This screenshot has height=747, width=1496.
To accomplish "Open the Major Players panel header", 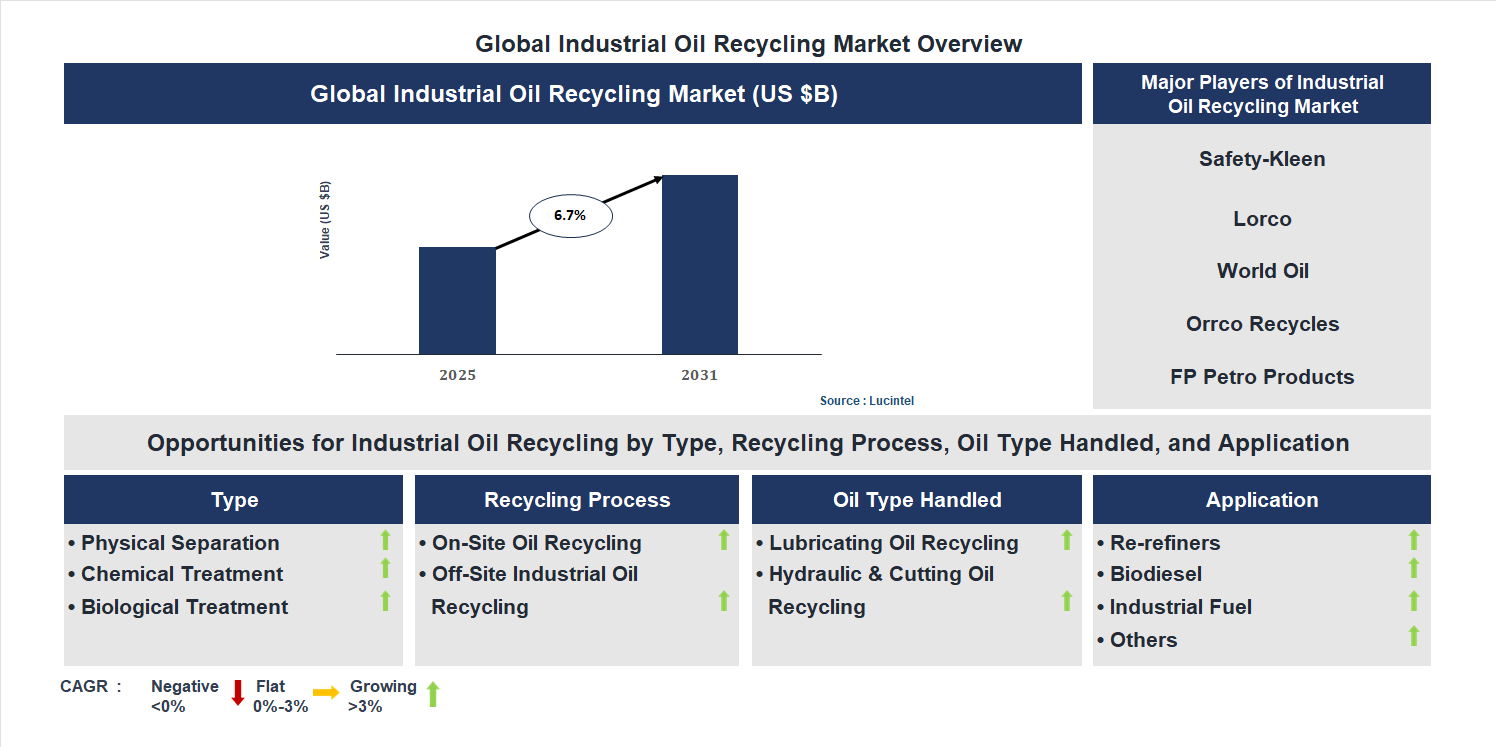I will click(x=1262, y=94).
